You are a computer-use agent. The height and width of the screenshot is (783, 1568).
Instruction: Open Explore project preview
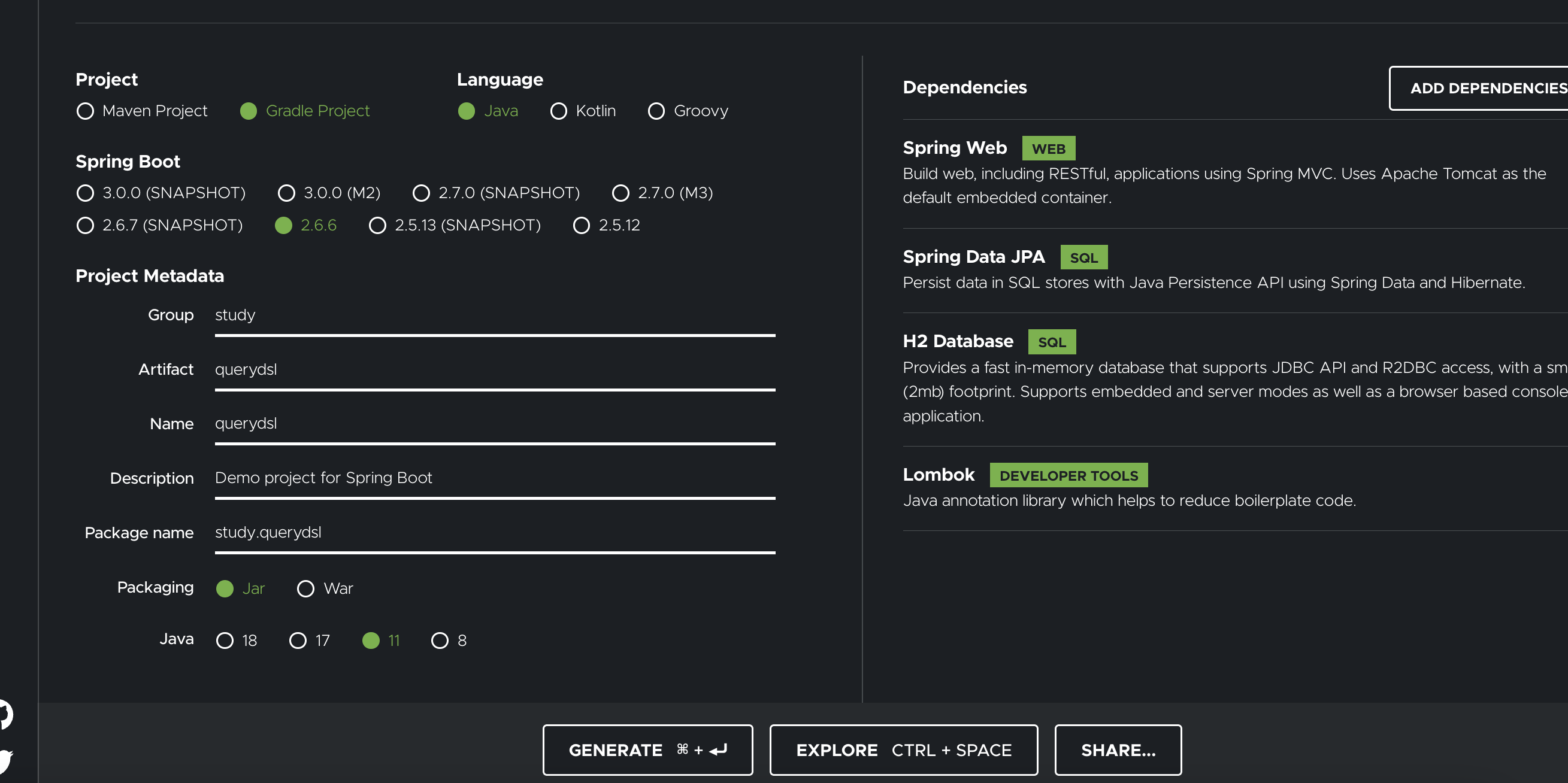point(903,749)
